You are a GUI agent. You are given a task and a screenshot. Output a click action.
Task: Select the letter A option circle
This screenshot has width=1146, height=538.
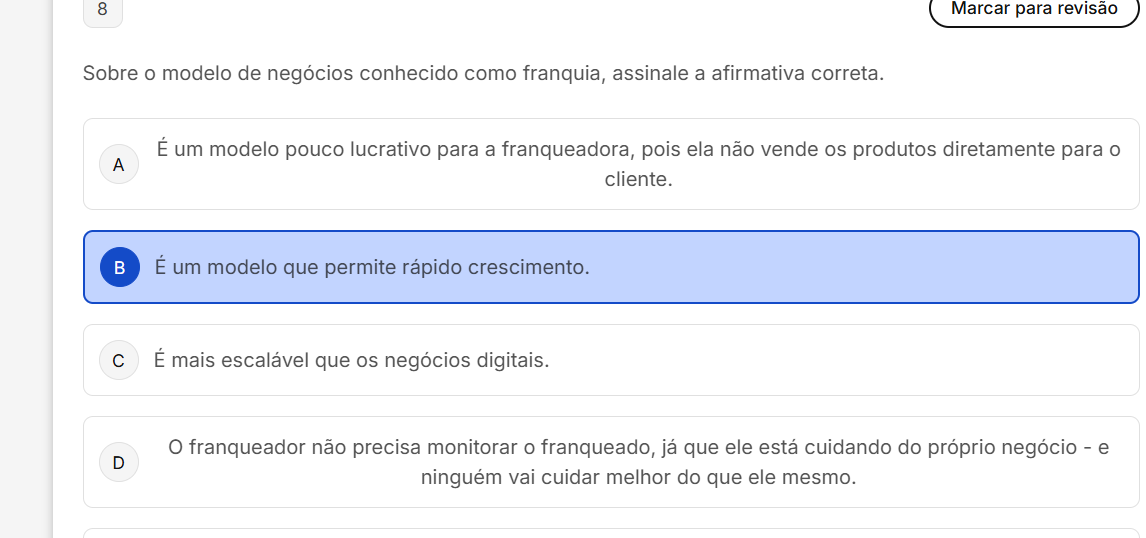[119, 165]
